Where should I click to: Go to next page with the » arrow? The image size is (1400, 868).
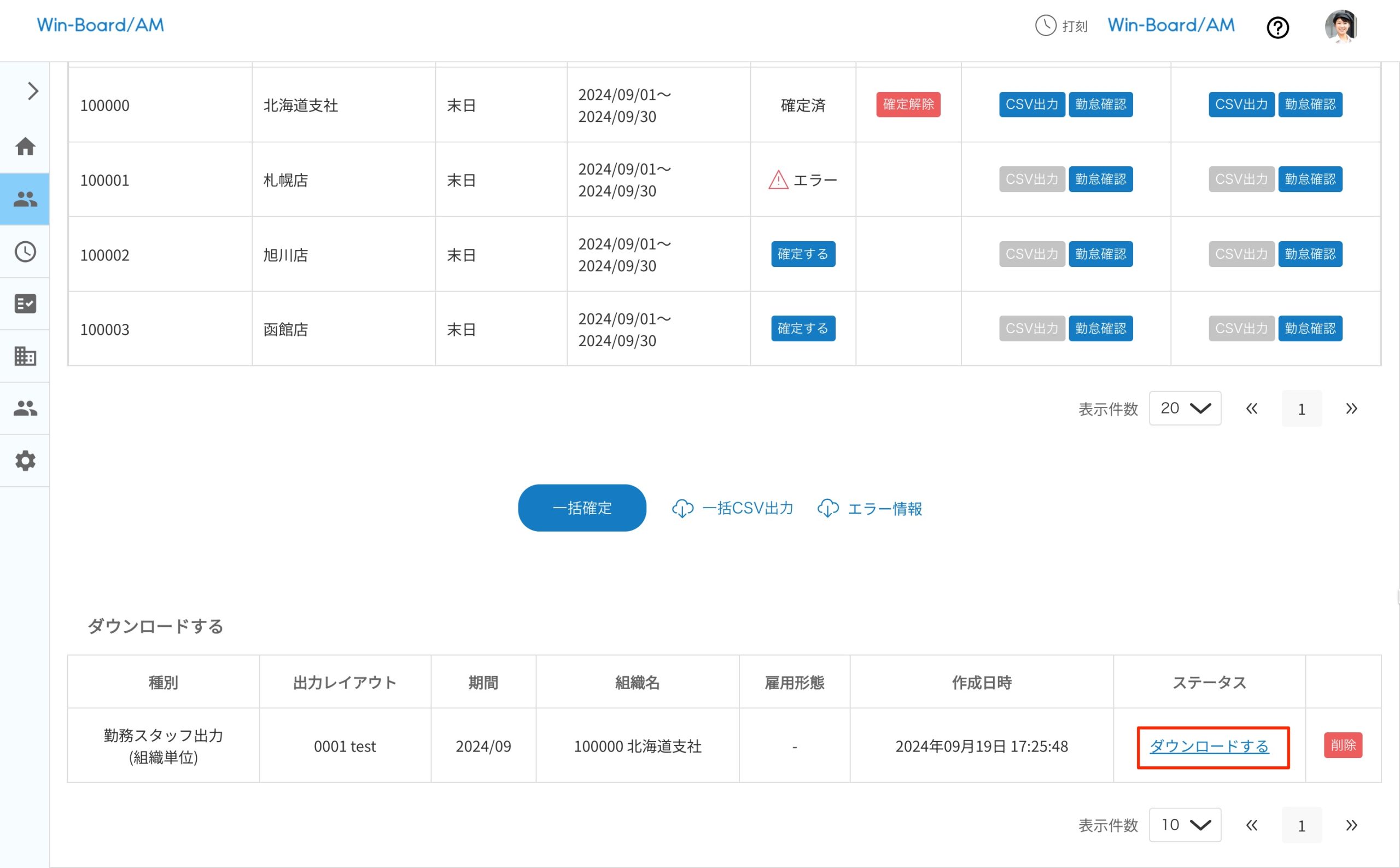click(1352, 408)
